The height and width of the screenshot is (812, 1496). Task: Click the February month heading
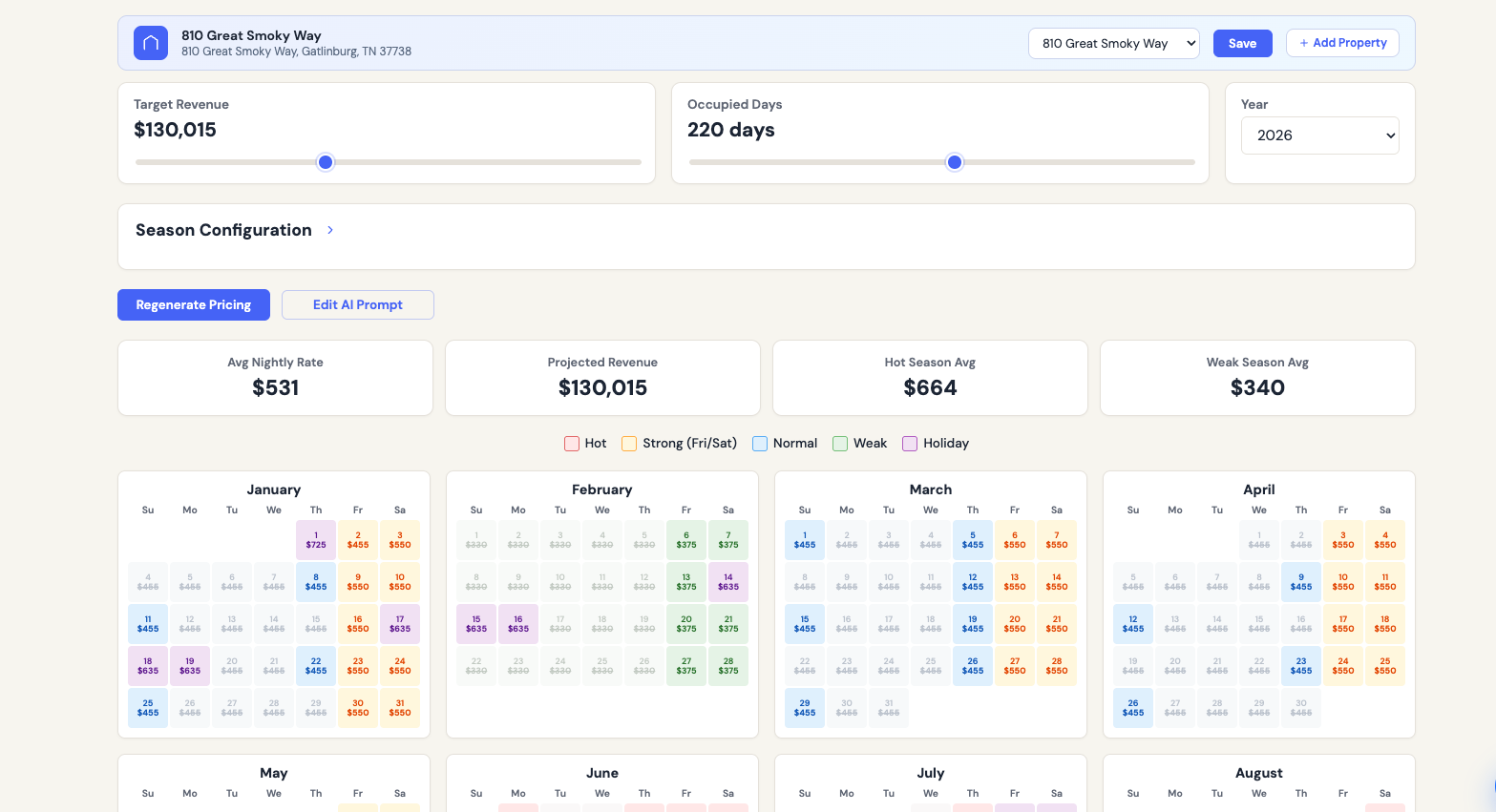click(602, 489)
